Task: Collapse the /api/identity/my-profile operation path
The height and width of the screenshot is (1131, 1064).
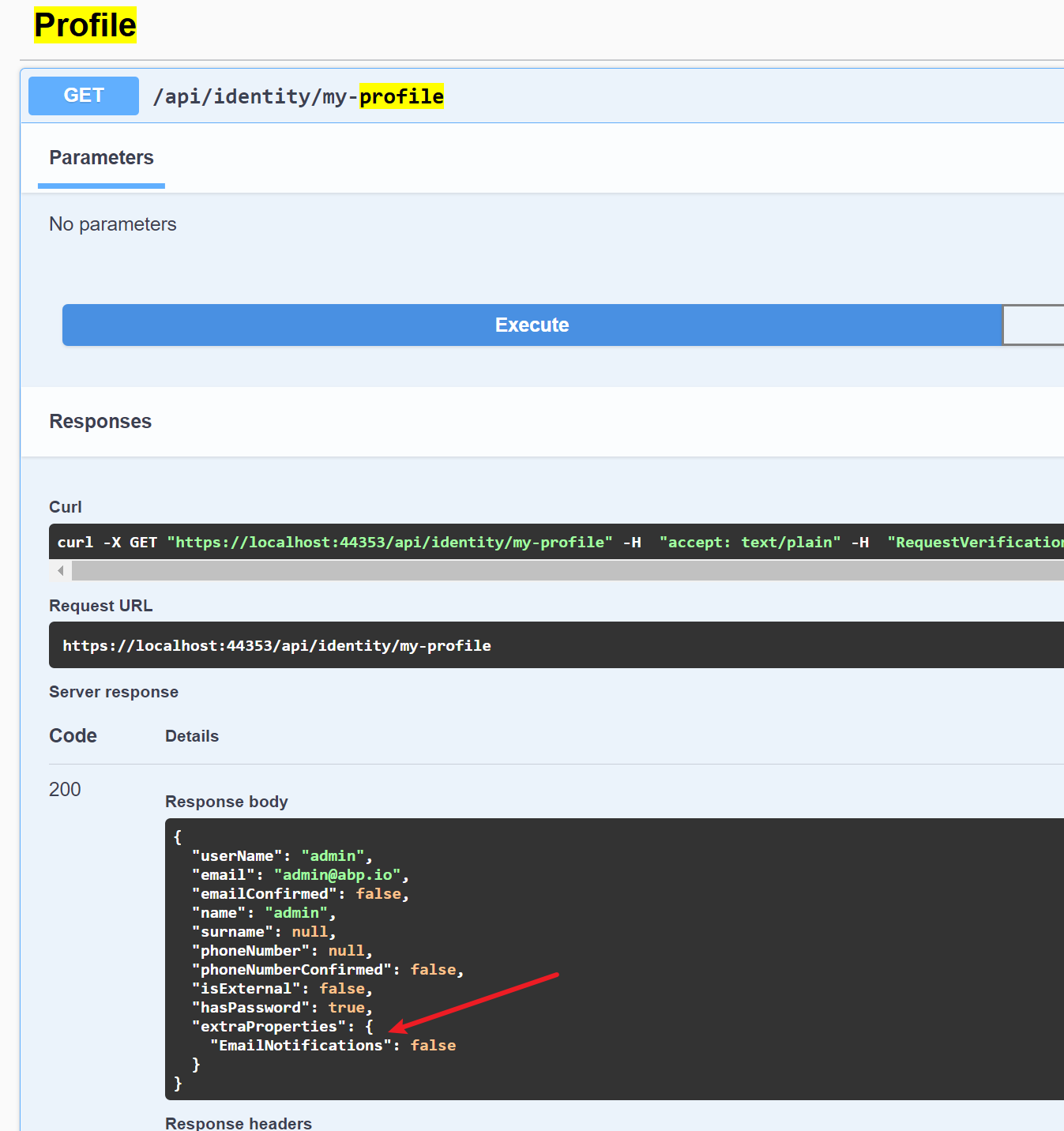Action: tap(298, 96)
